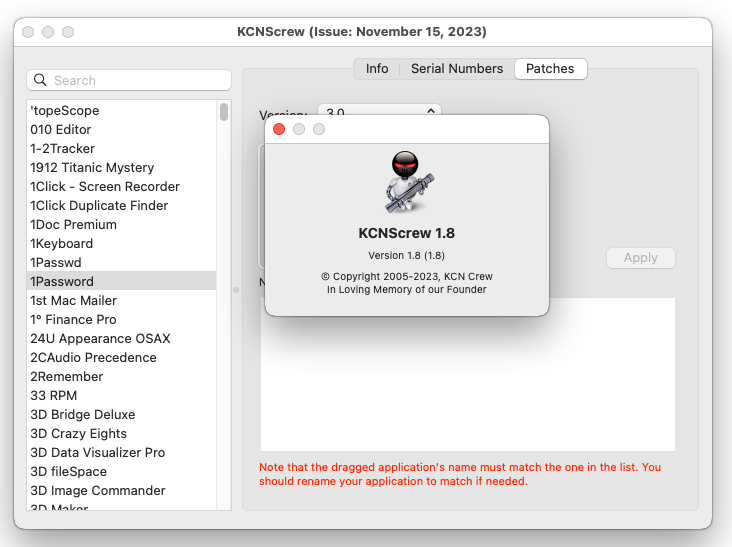Select the Patches tab
732x547 pixels.
click(x=550, y=69)
